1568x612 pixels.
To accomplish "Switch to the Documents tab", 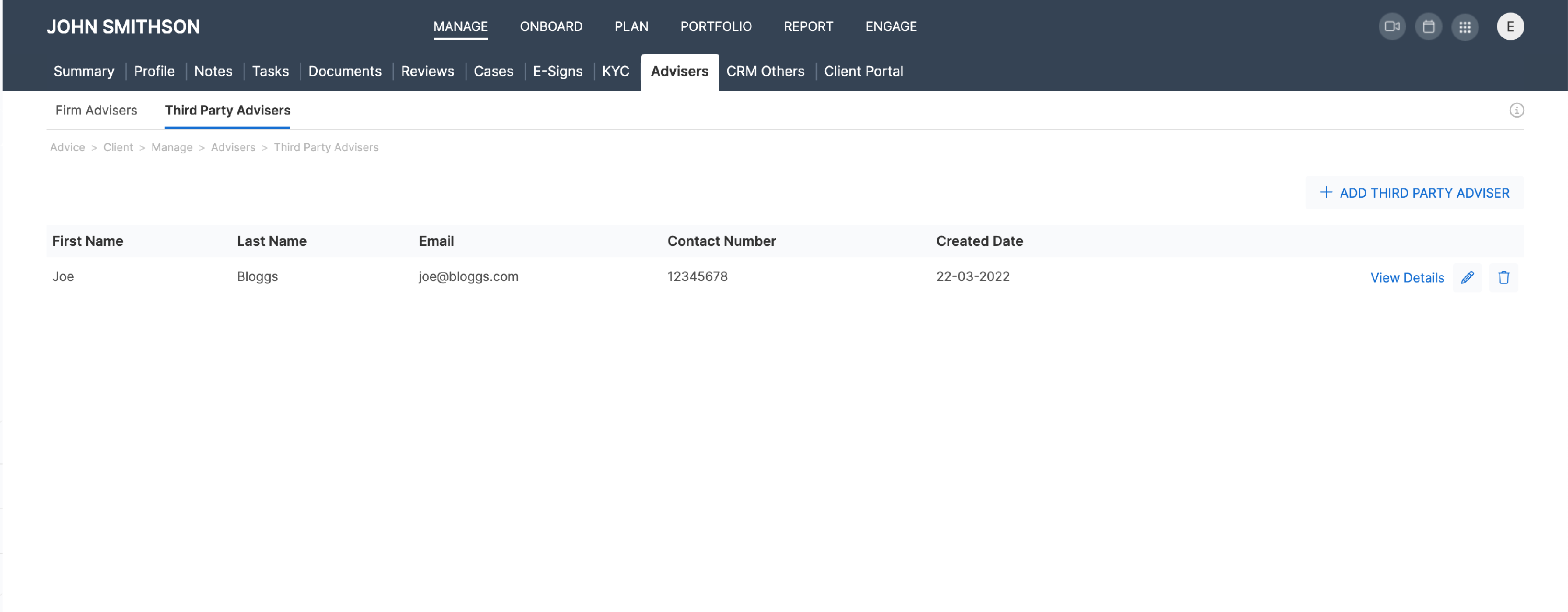I will [344, 71].
